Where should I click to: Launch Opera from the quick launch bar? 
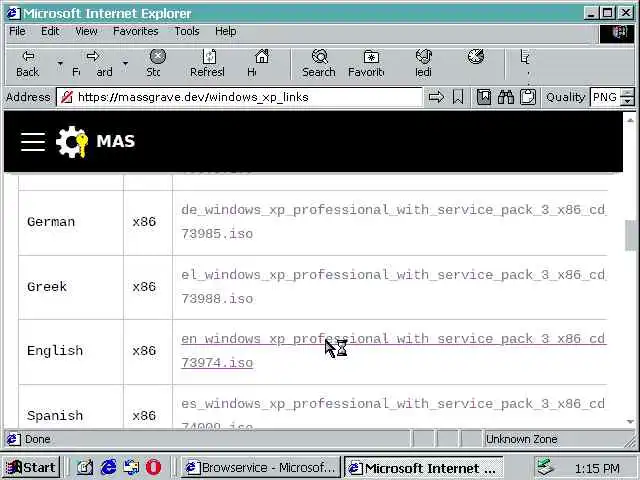click(x=153, y=467)
